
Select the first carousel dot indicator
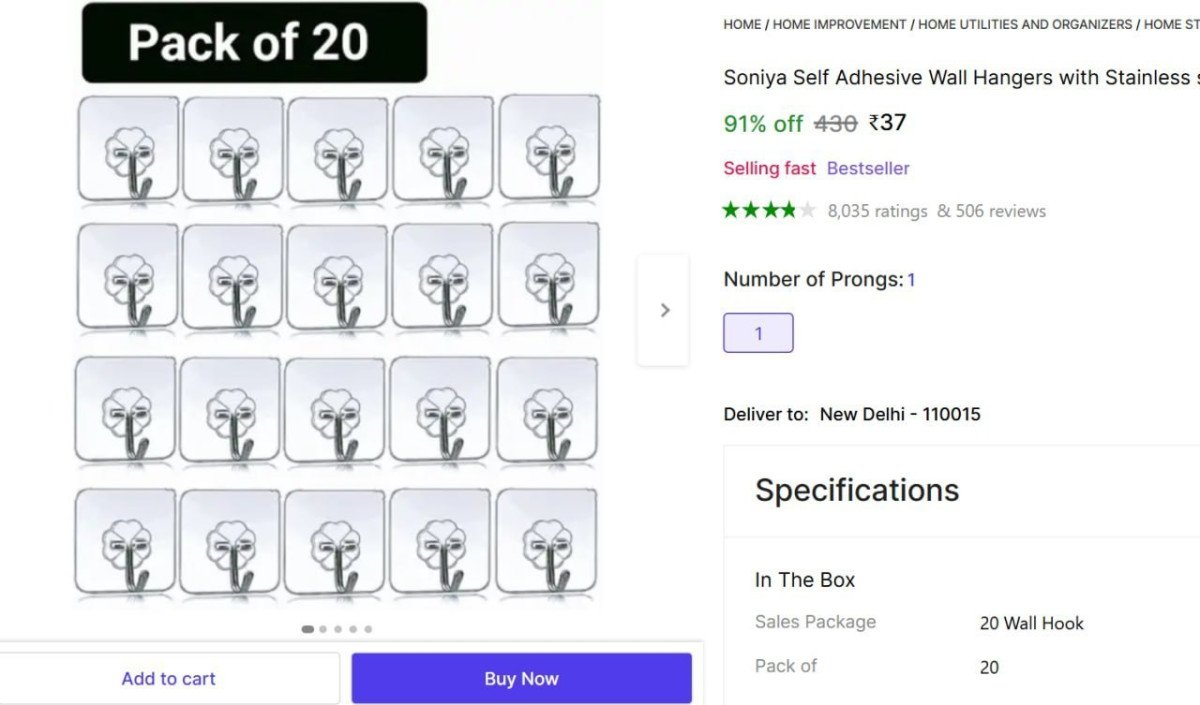coord(306,629)
